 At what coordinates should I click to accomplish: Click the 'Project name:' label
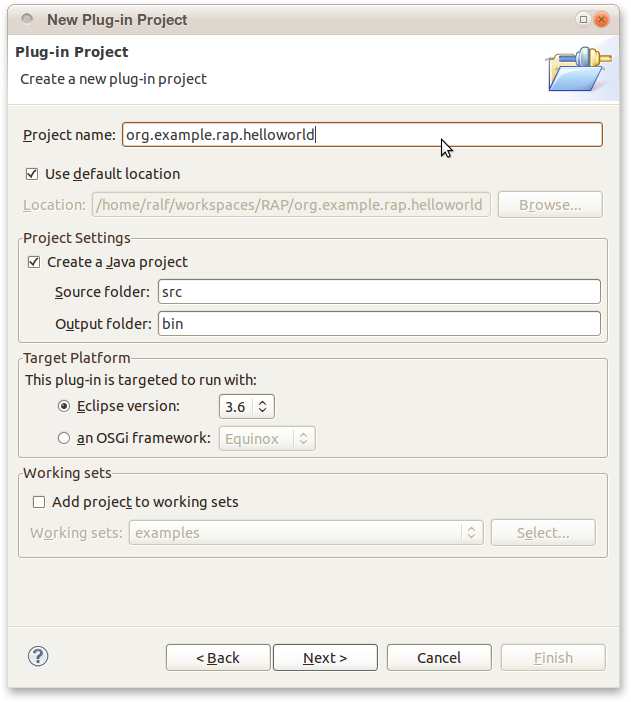click(x=69, y=135)
